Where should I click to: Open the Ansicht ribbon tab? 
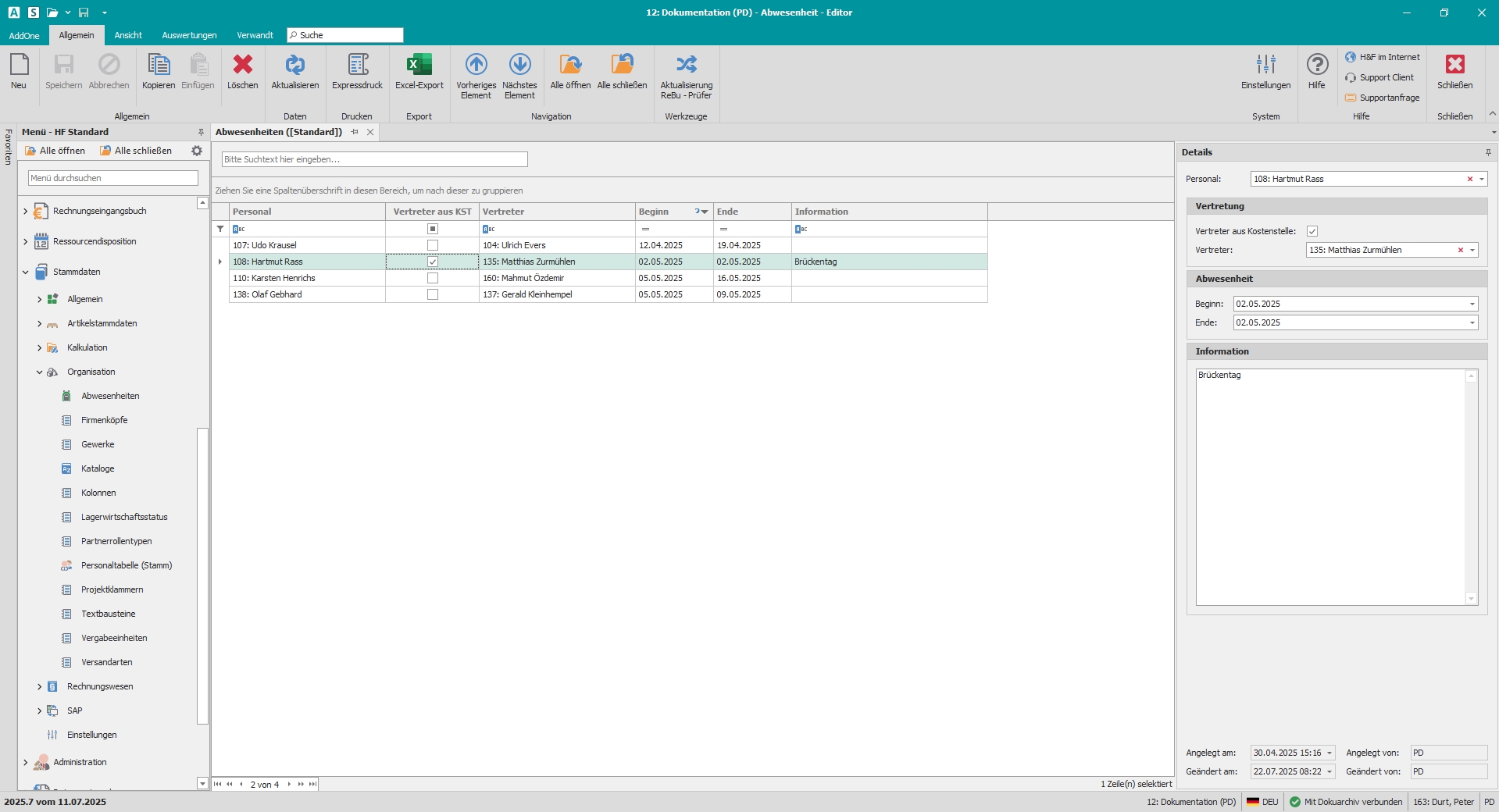128,35
